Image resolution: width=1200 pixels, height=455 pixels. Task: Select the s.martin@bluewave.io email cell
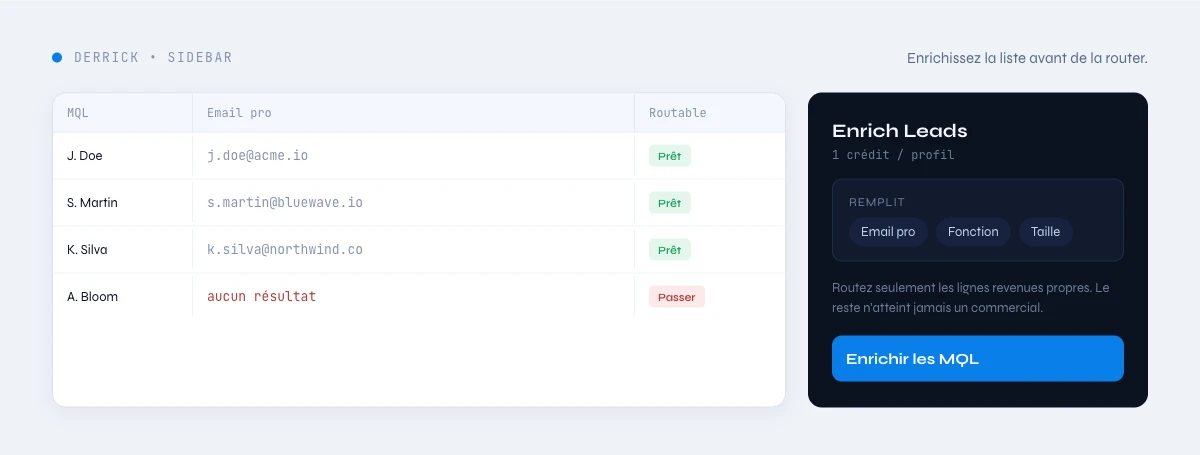[413, 203]
